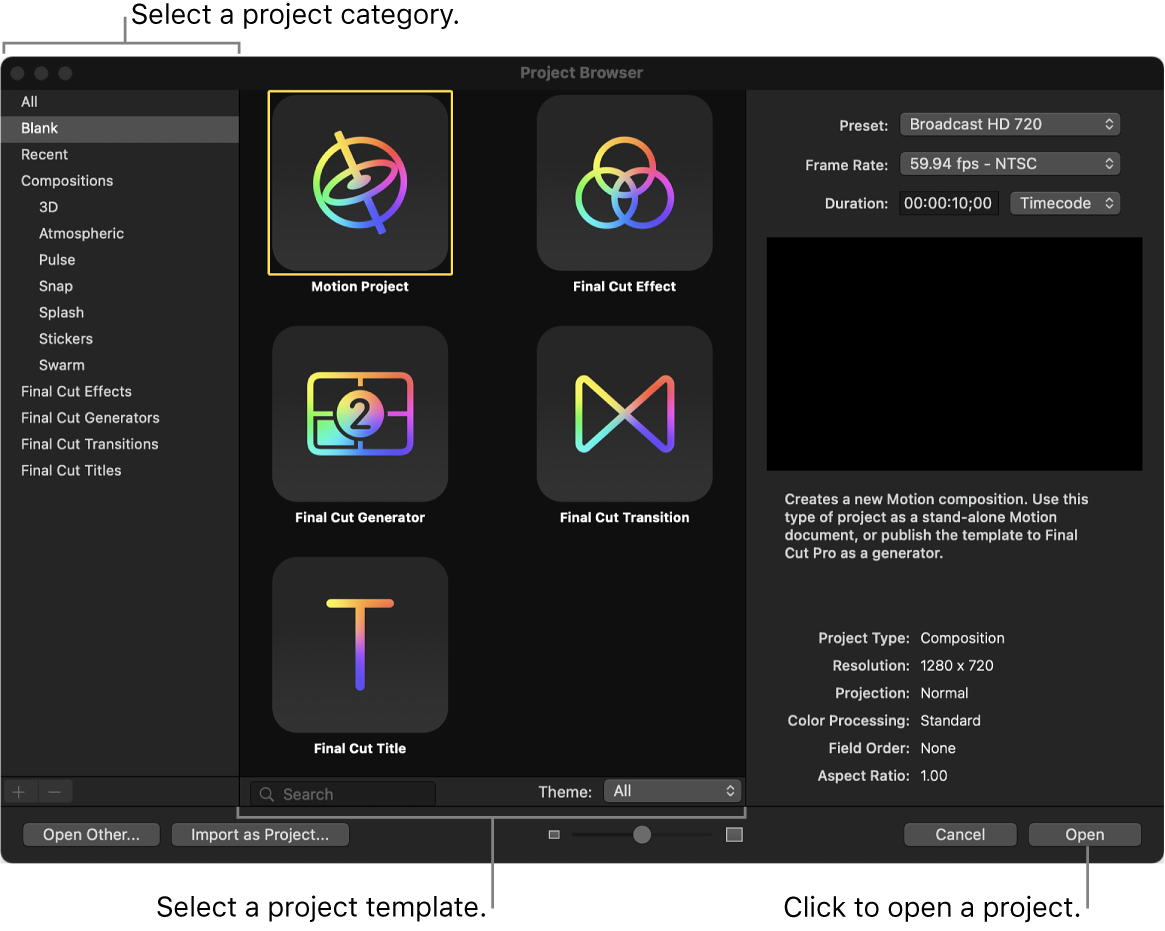Screen dimensions: 1165x931
Task: Select the Swarm composition category
Action: point(62,364)
